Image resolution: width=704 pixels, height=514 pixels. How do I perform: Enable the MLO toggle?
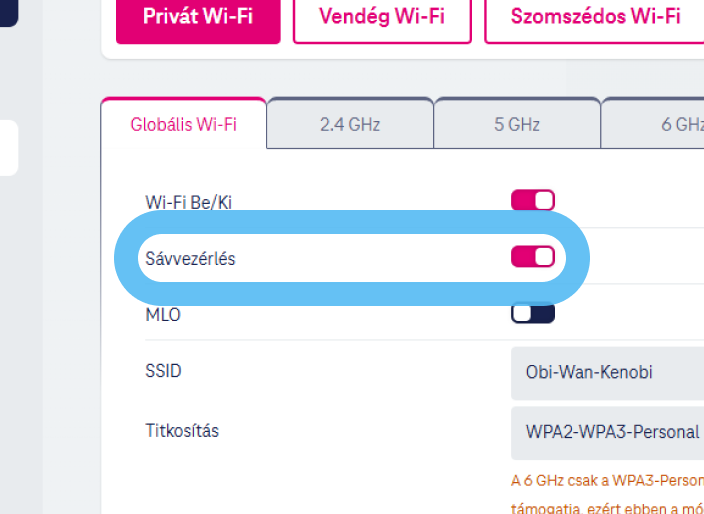tap(533, 314)
